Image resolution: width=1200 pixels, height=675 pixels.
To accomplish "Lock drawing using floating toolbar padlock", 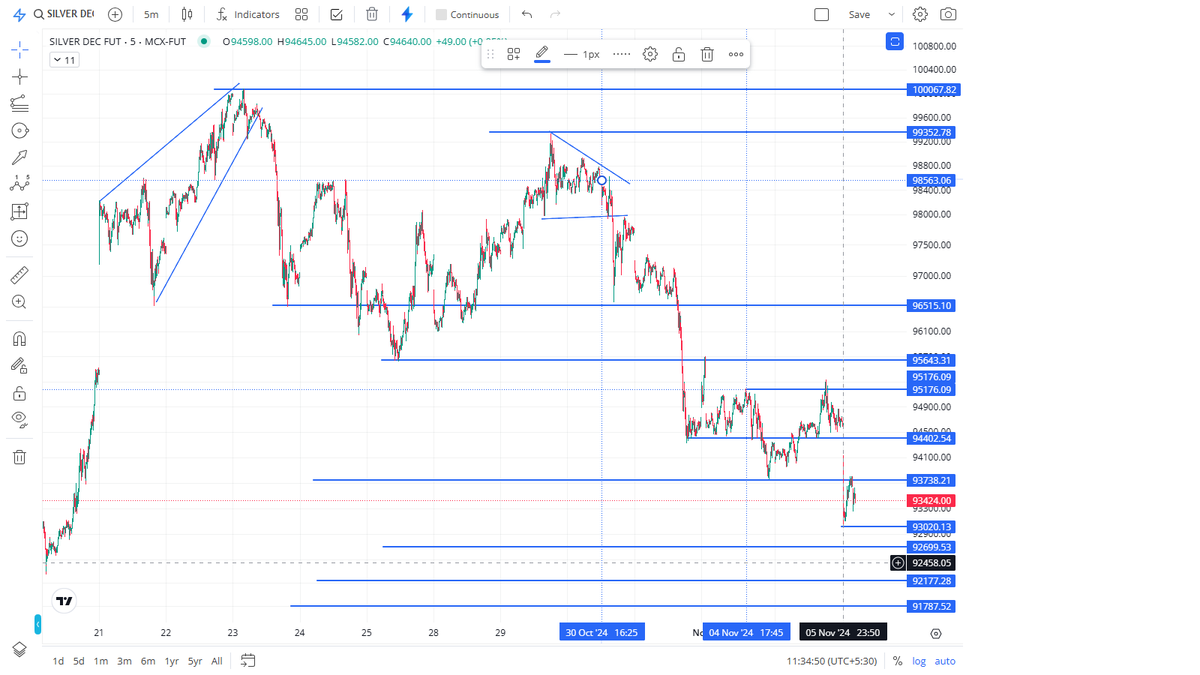I will (x=679, y=54).
